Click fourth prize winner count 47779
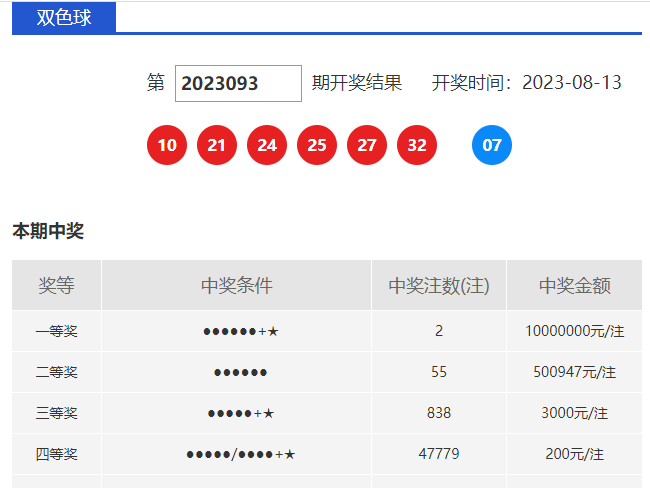The image size is (650, 488). 439,454
